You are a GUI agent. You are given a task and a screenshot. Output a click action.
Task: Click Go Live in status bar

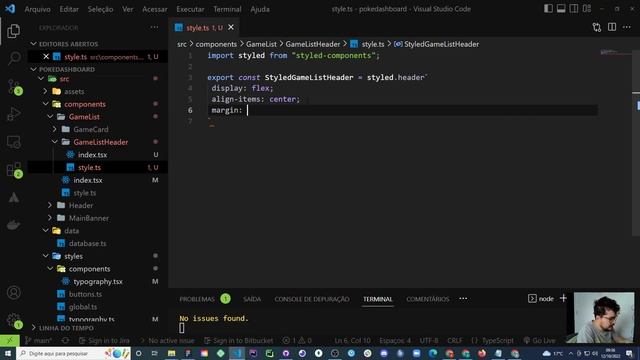539,340
